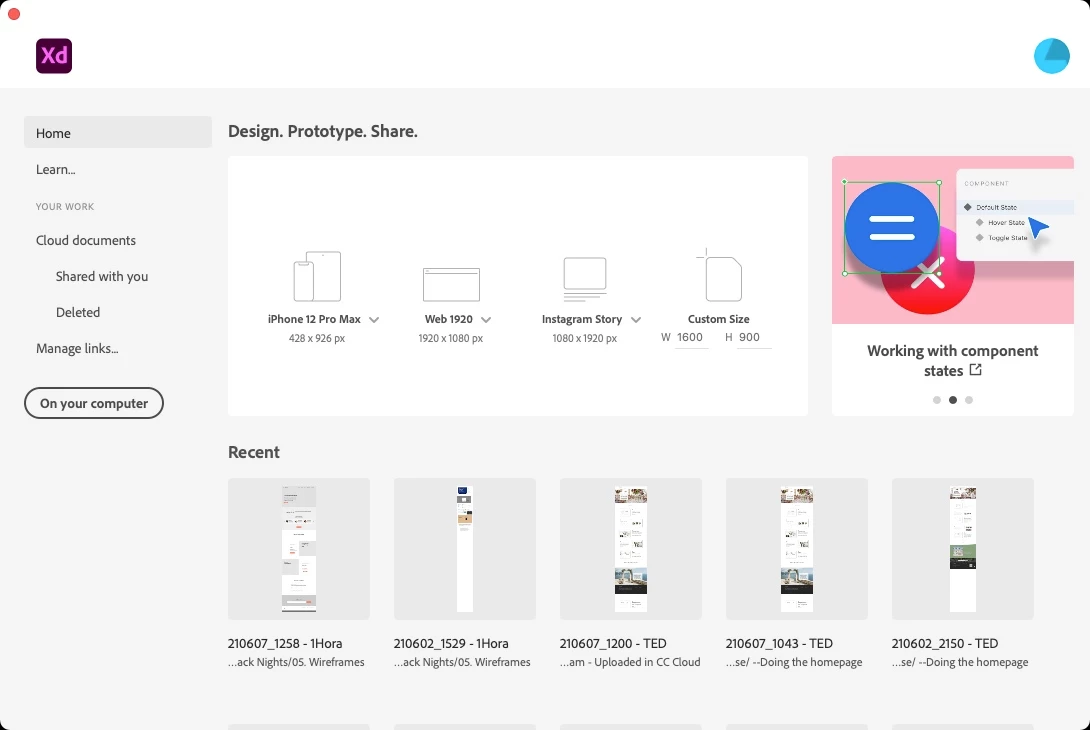This screenshot has width=1090, height=730.
Task: Select the second carousel slide dot
Action: pyautogui.click(x=952, y=400)
